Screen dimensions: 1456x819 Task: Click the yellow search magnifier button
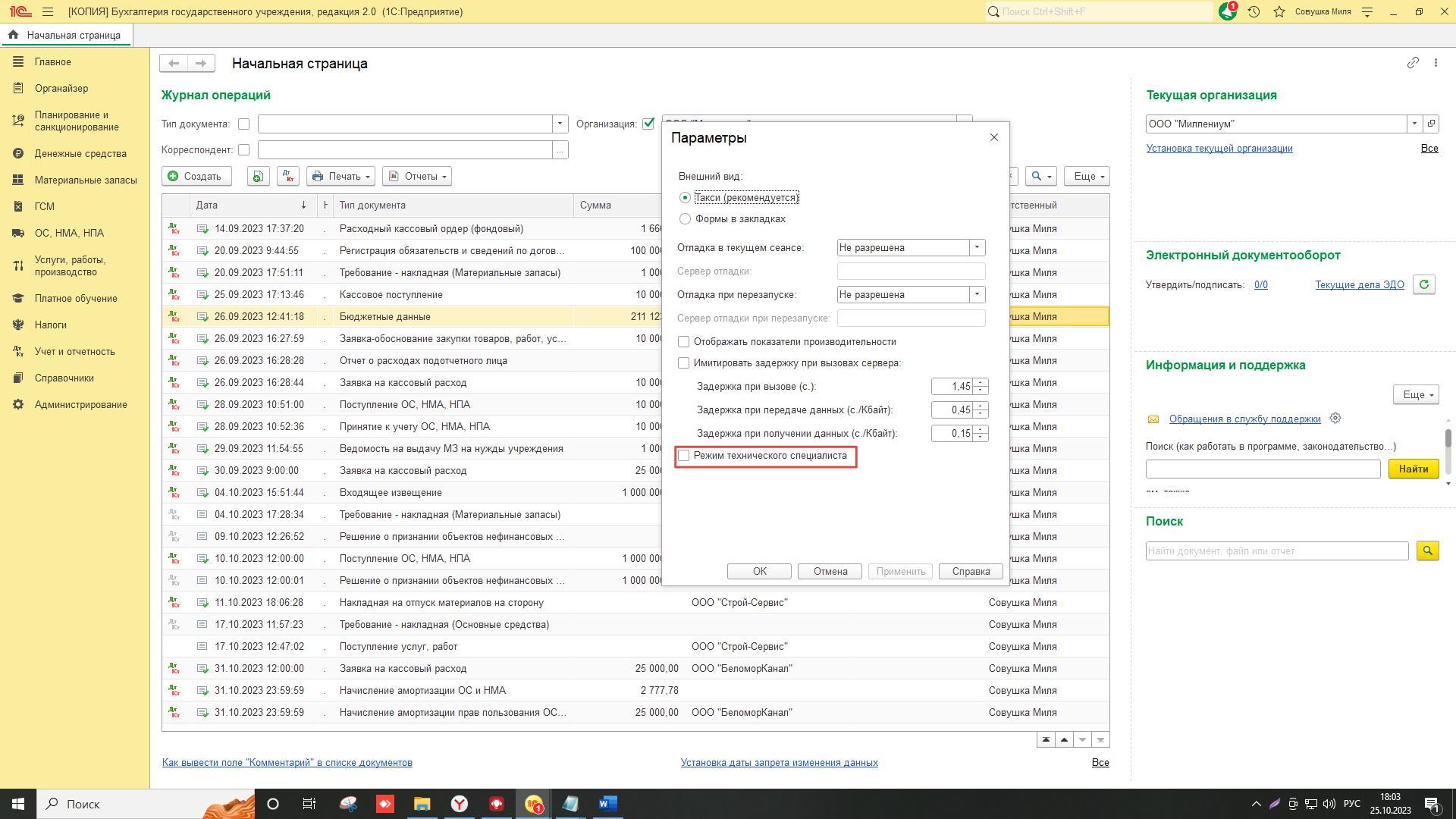1427,551
